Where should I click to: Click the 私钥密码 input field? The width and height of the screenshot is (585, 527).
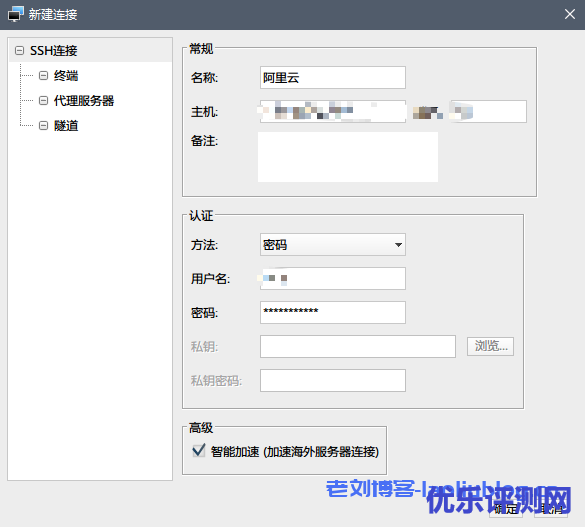coord(333,380)
